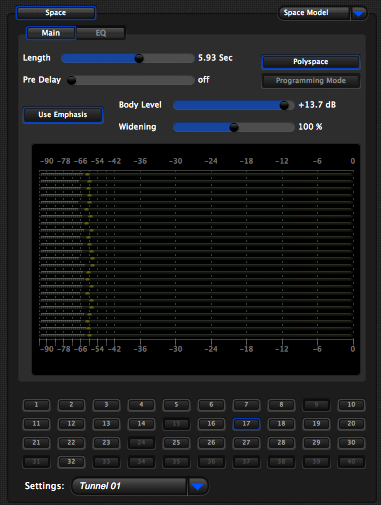Screen dimensions: 381x505
Task: Click the level meter display
Action: point(196,259)
